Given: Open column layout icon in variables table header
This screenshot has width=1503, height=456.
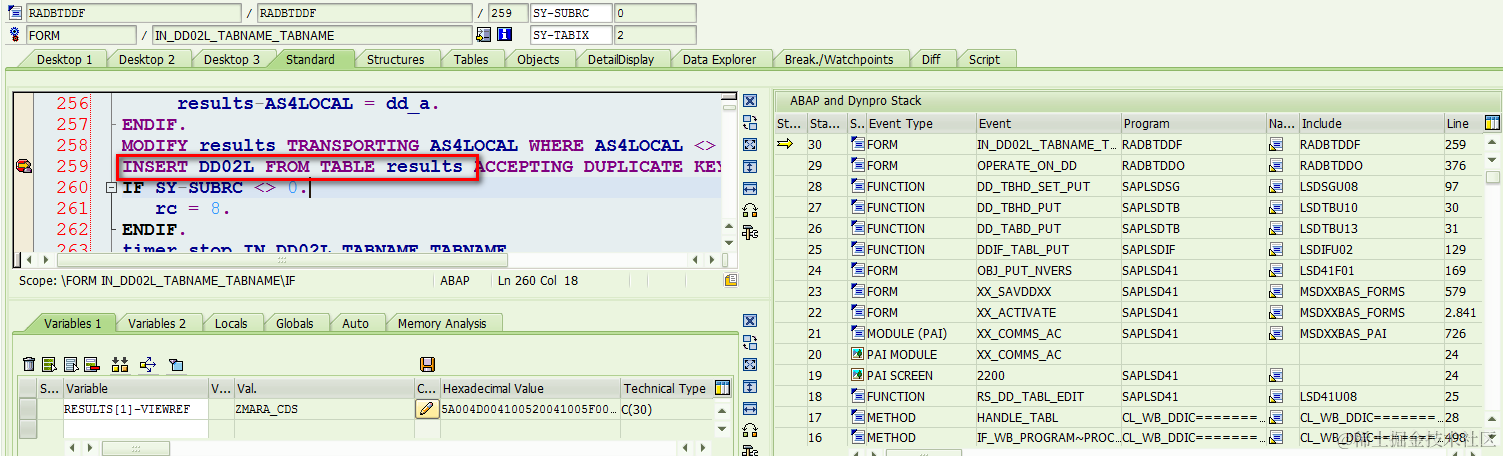Looking at the screenshot, I should point(722,388).
